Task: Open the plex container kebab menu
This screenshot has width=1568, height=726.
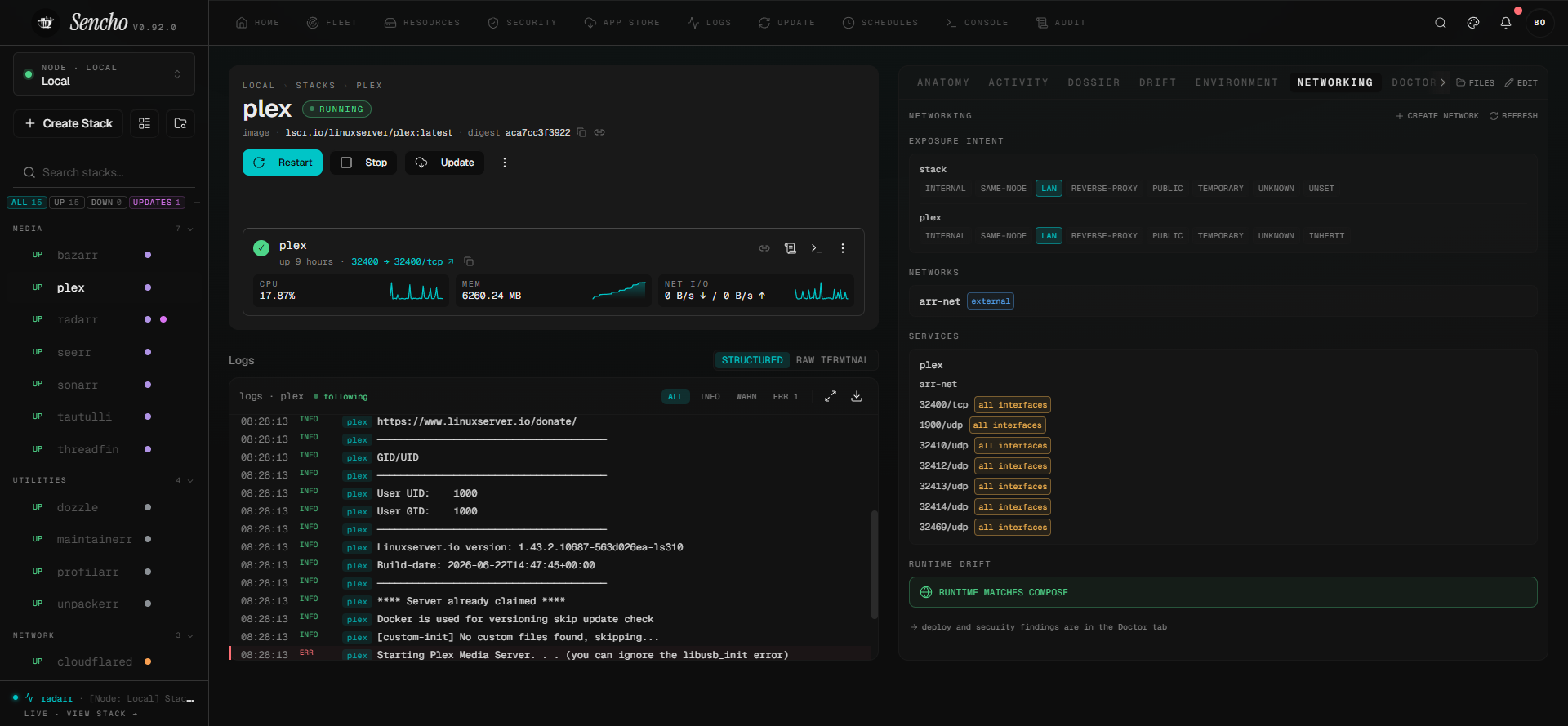Action: coord(843,248)
